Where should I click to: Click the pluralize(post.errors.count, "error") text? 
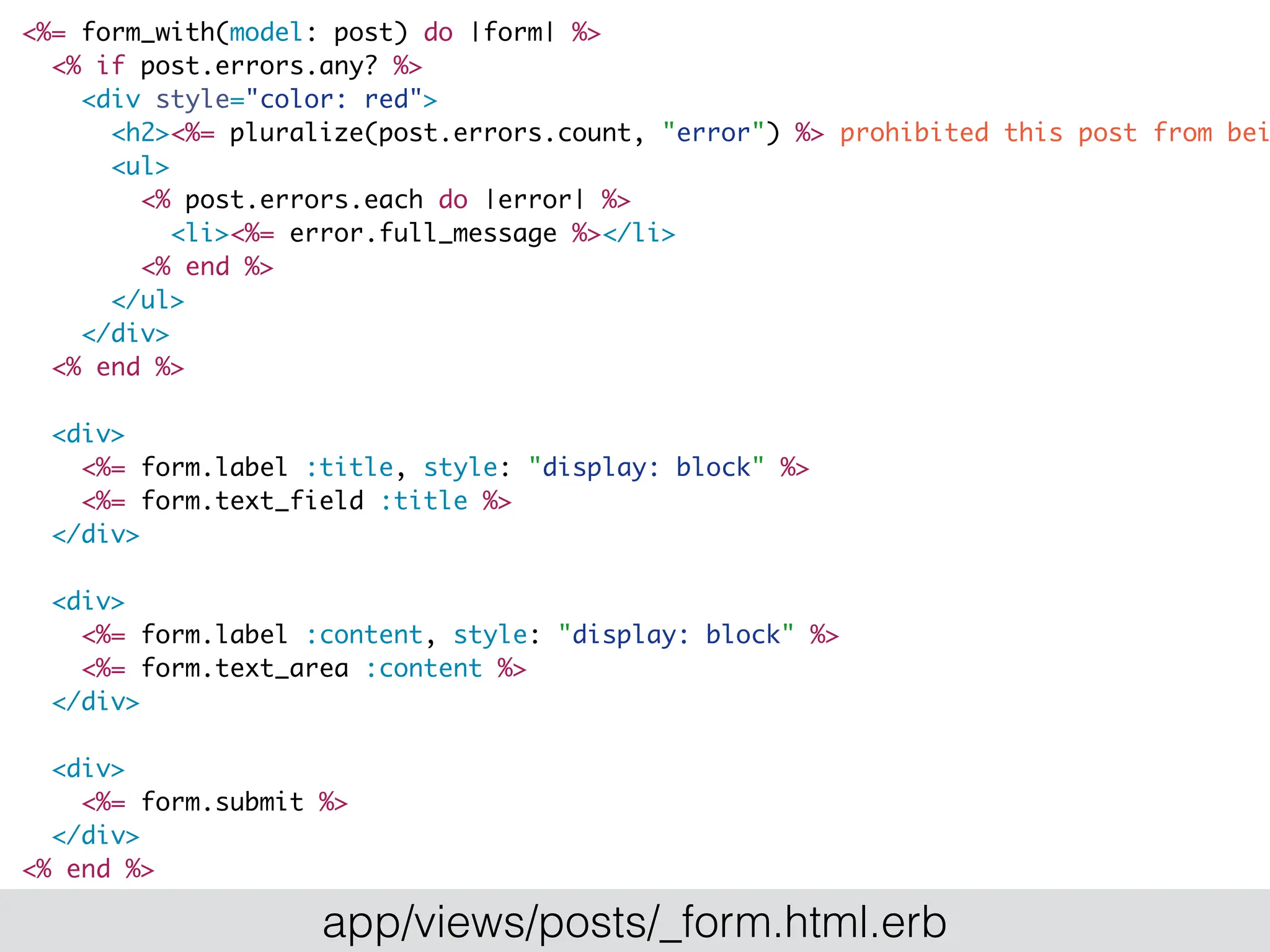pos(504,133)
